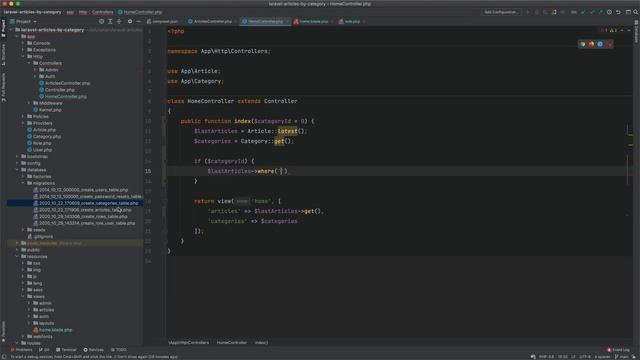This screenshot has height=360, width=640.
Task: Collapse the database folder
Action: coord(17,170)
